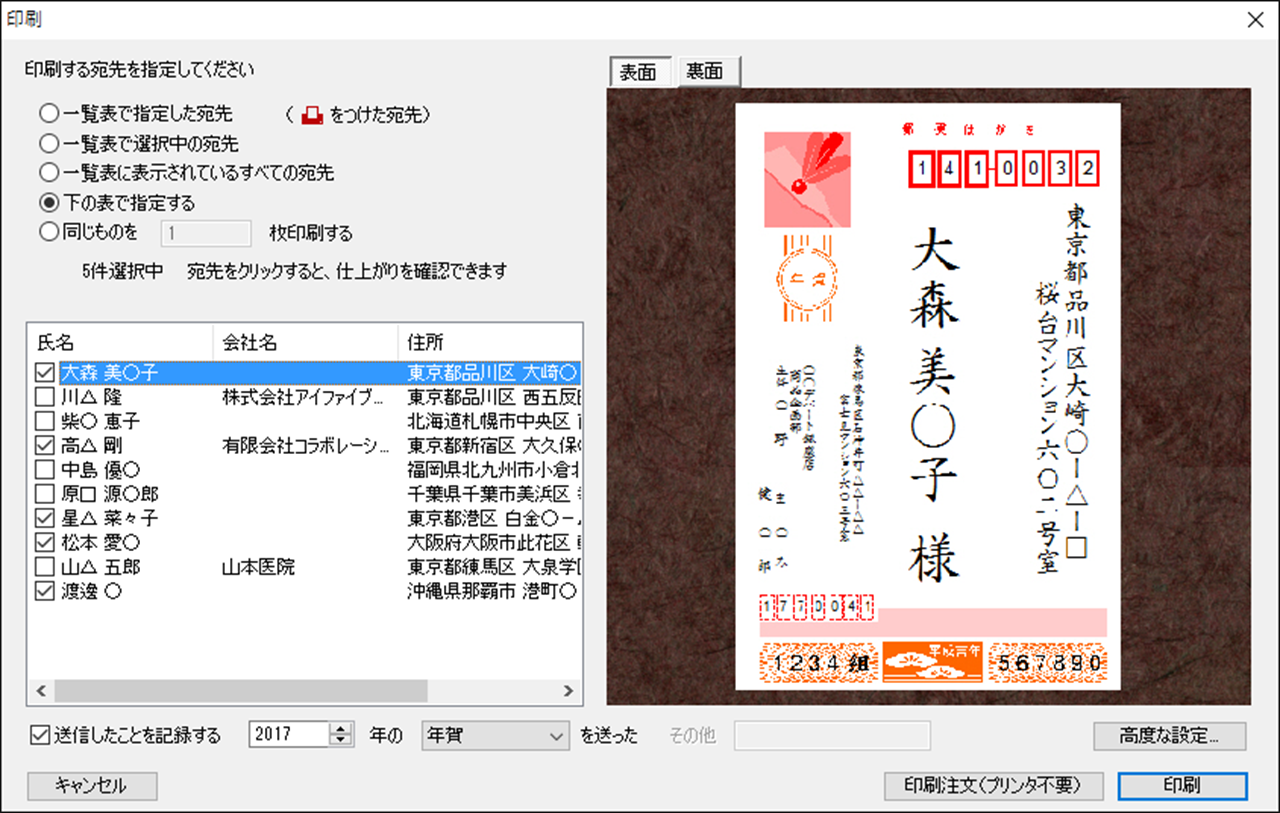Click sender postal code 170041 on preview
The width and height of the screenshot is (1280, 813).
click(x=818, y=607)
